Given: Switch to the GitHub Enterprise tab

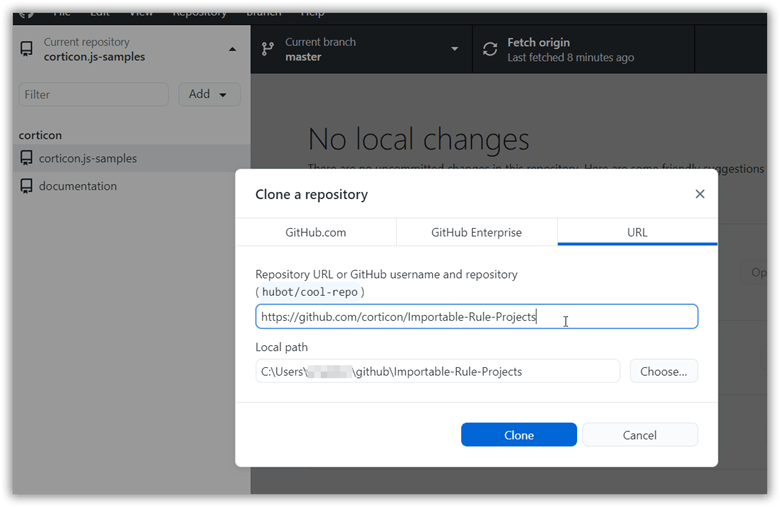Looking at the screenshot, I should [476, 232].
